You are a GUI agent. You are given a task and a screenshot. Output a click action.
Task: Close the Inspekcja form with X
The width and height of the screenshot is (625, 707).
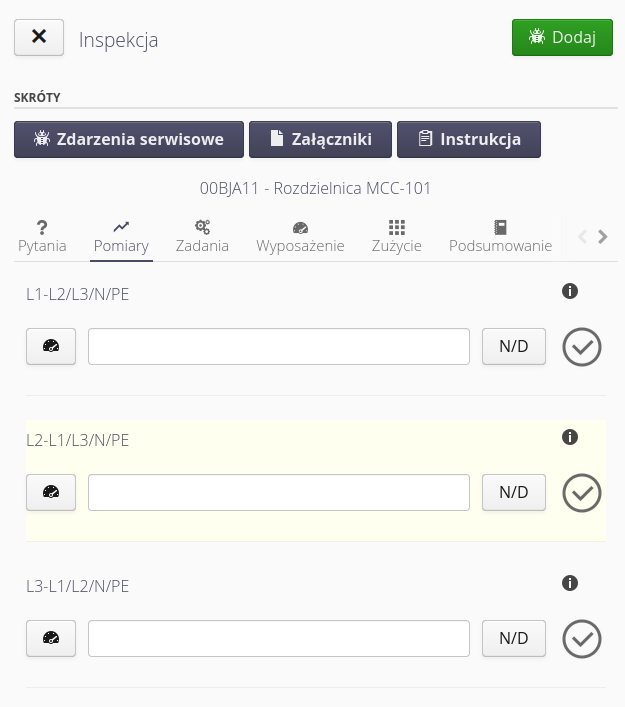[39, 38]
